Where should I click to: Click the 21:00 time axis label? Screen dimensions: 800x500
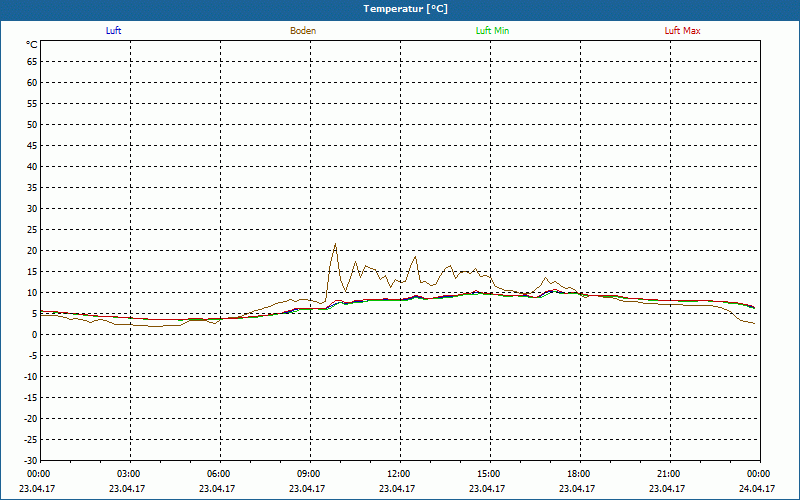[x=668, y=474]
